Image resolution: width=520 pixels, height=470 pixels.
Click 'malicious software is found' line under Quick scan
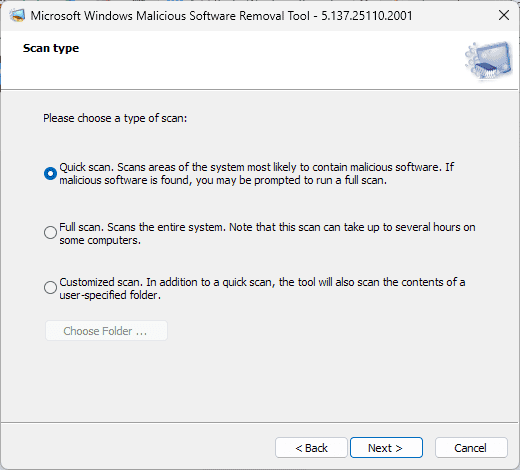pyautogui.click(x=223, y=180)
